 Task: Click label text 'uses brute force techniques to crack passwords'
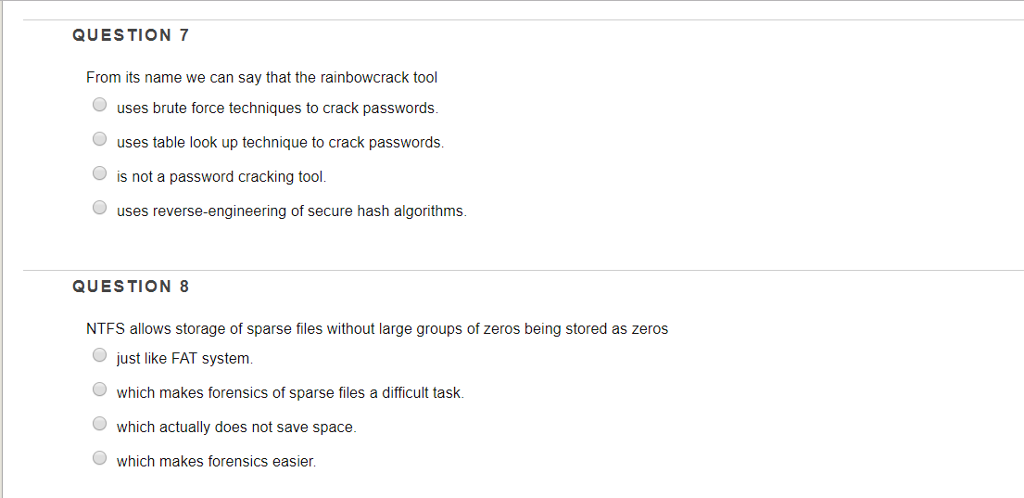coord(278,108)
